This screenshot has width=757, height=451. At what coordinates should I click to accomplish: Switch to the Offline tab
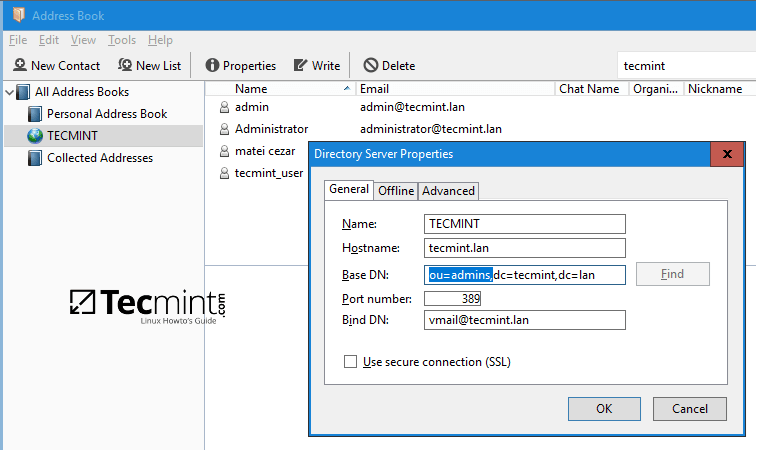[x=396, y=191]
